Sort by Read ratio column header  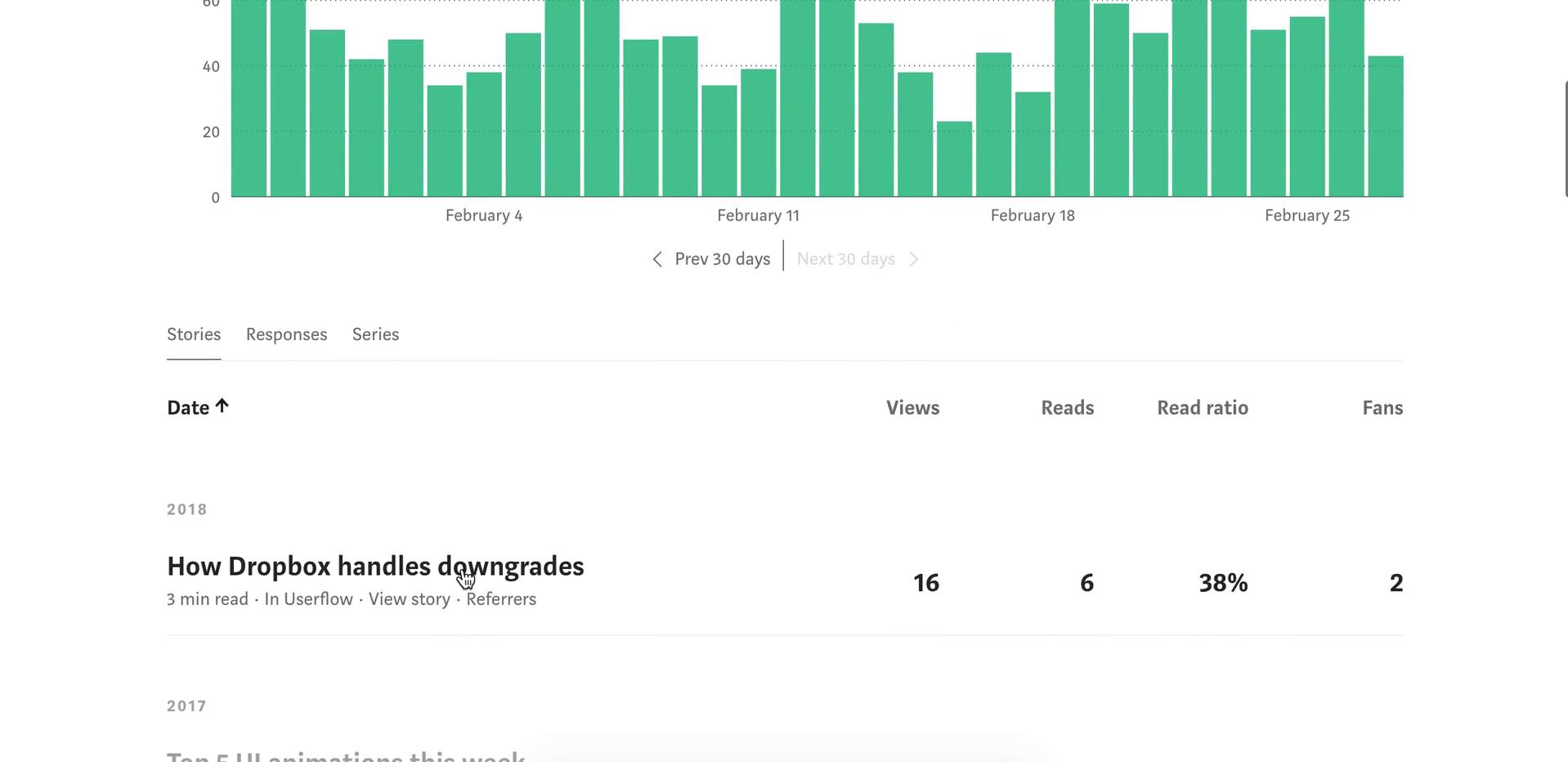point(1203,408)
